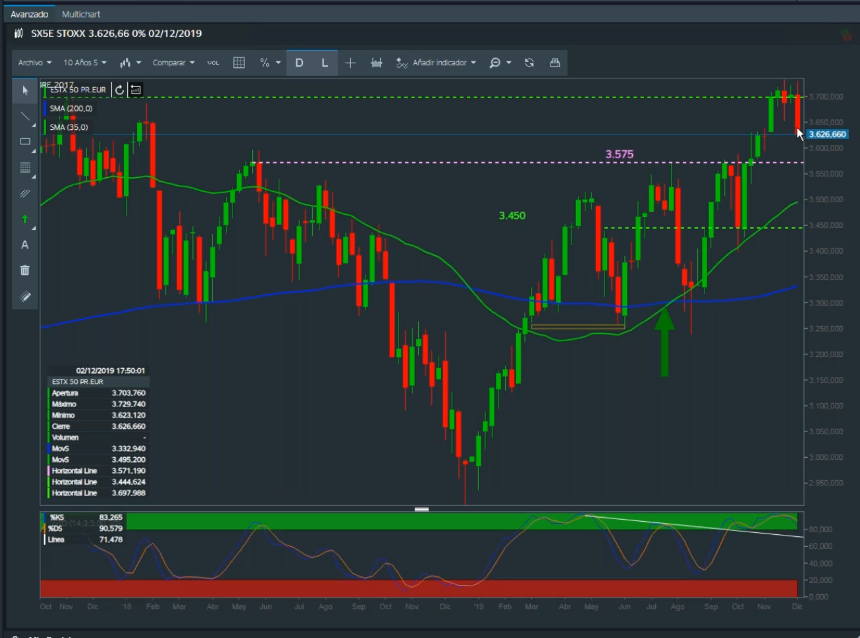The width and height of the screenshot is (860, 638).
Task: Click the Cierre 3.626,660 row
Action: (98, 427)
